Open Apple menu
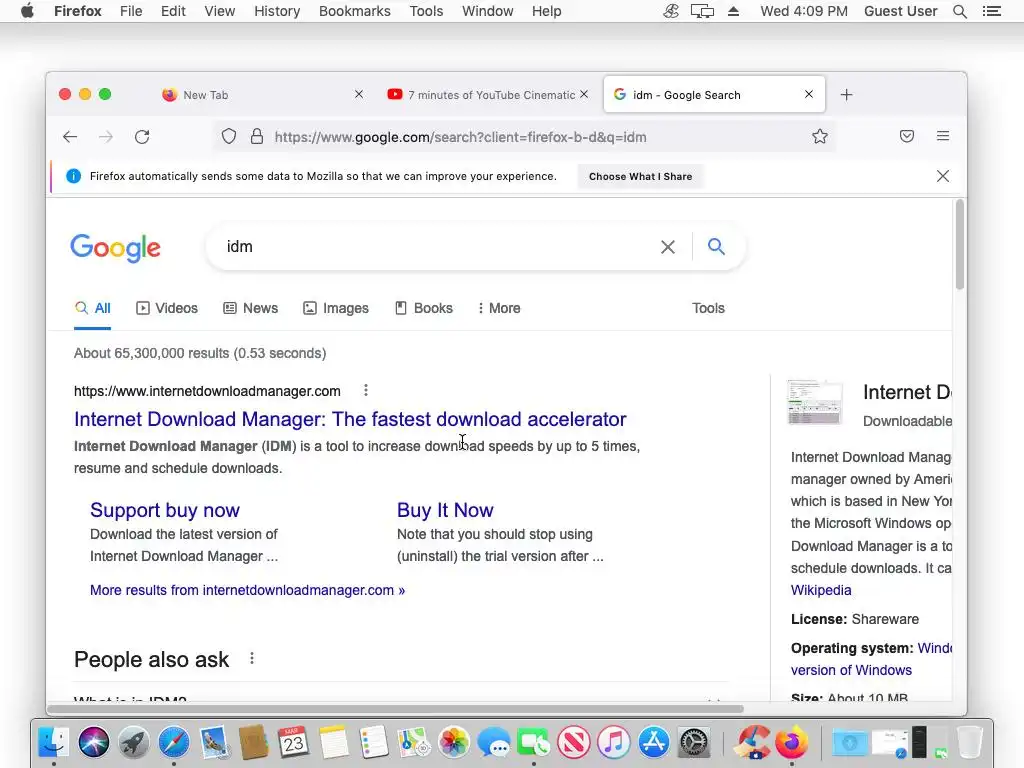The height and width of the screenshot is (768, 1024). (27, 10)
